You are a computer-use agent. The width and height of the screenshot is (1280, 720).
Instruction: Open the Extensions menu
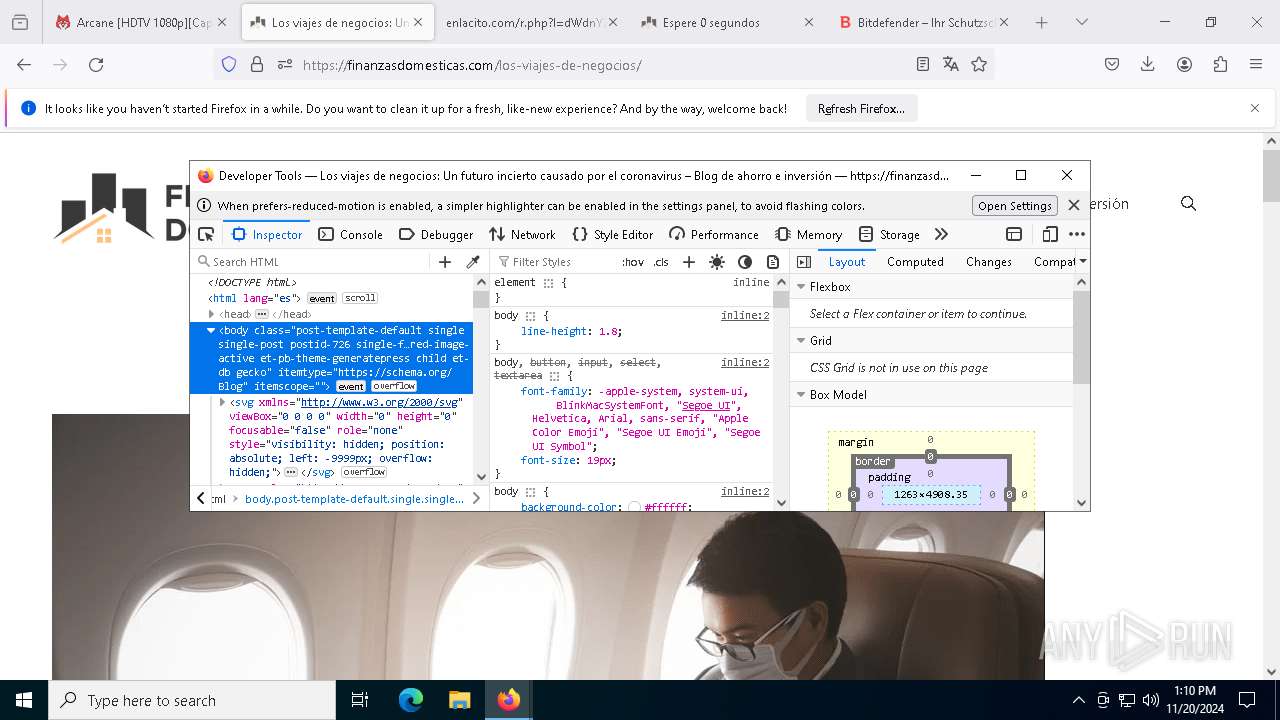pos(1220,64)
